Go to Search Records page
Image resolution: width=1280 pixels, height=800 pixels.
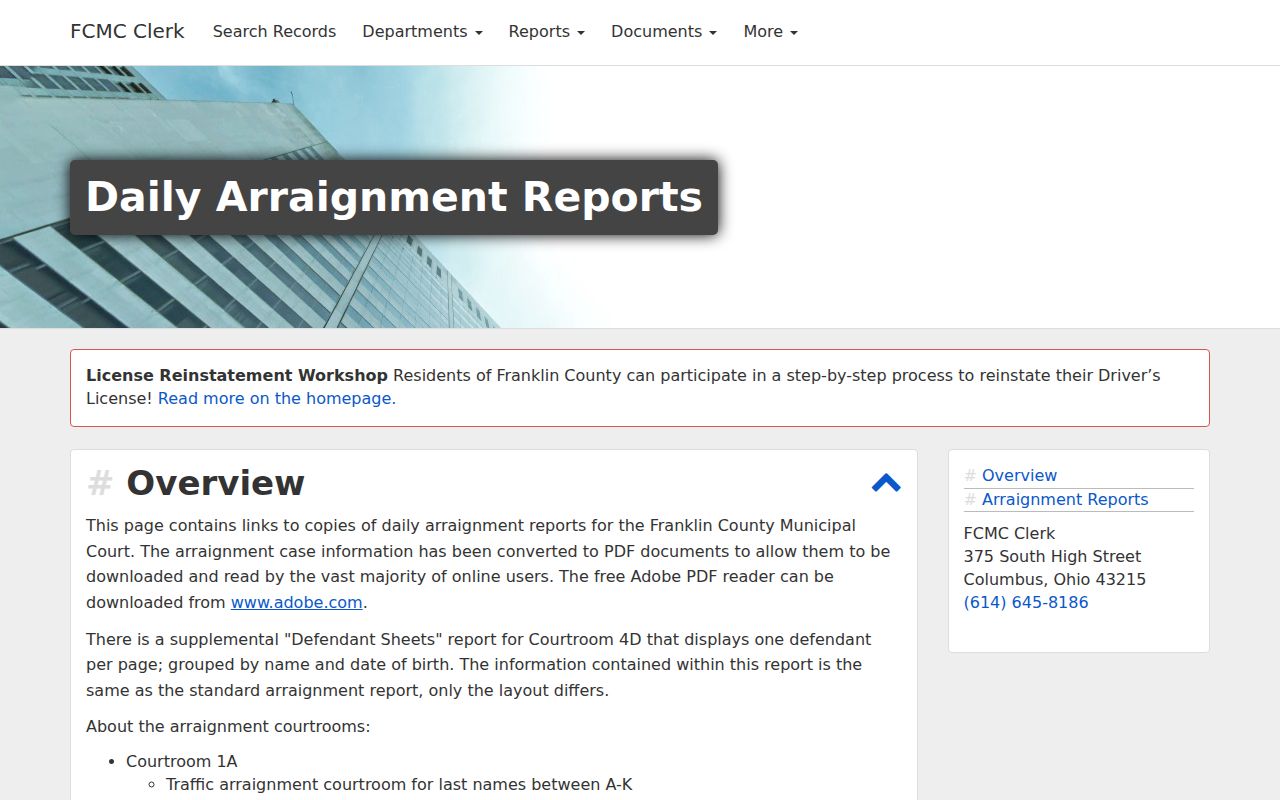274,32
